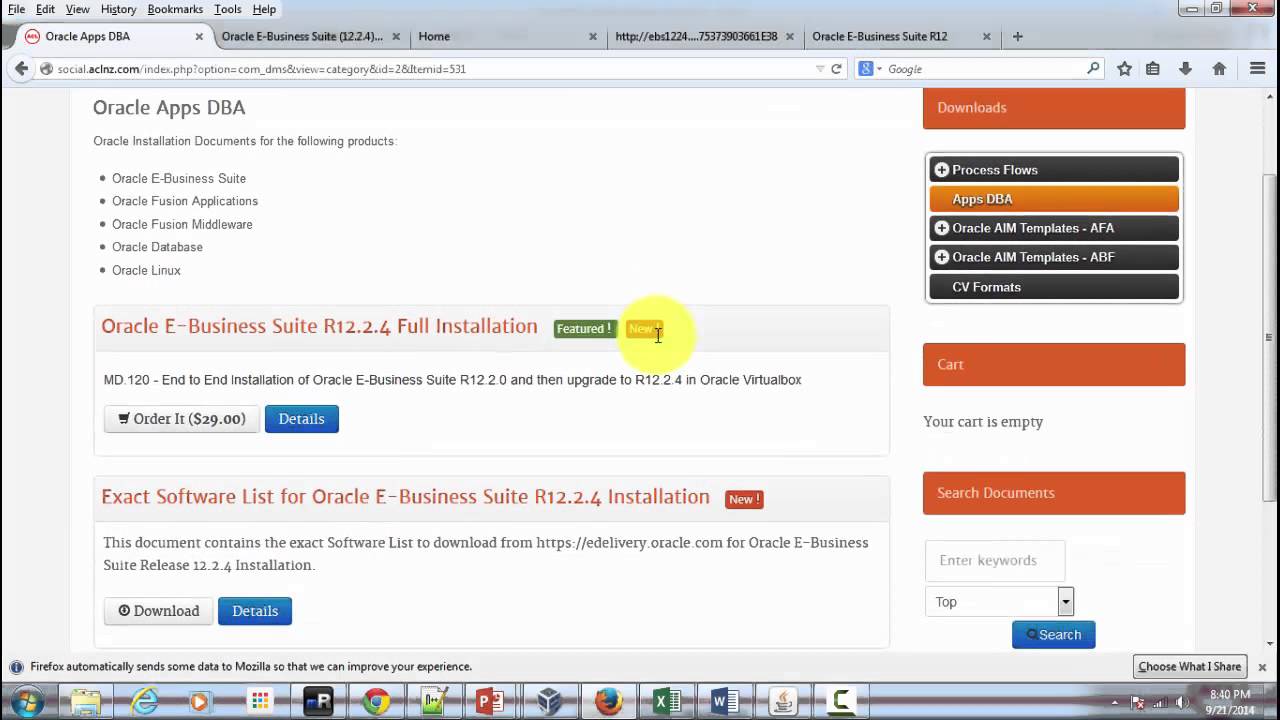Open the View menu
The width and height of the screenshot is (1280, 720).
77,9
